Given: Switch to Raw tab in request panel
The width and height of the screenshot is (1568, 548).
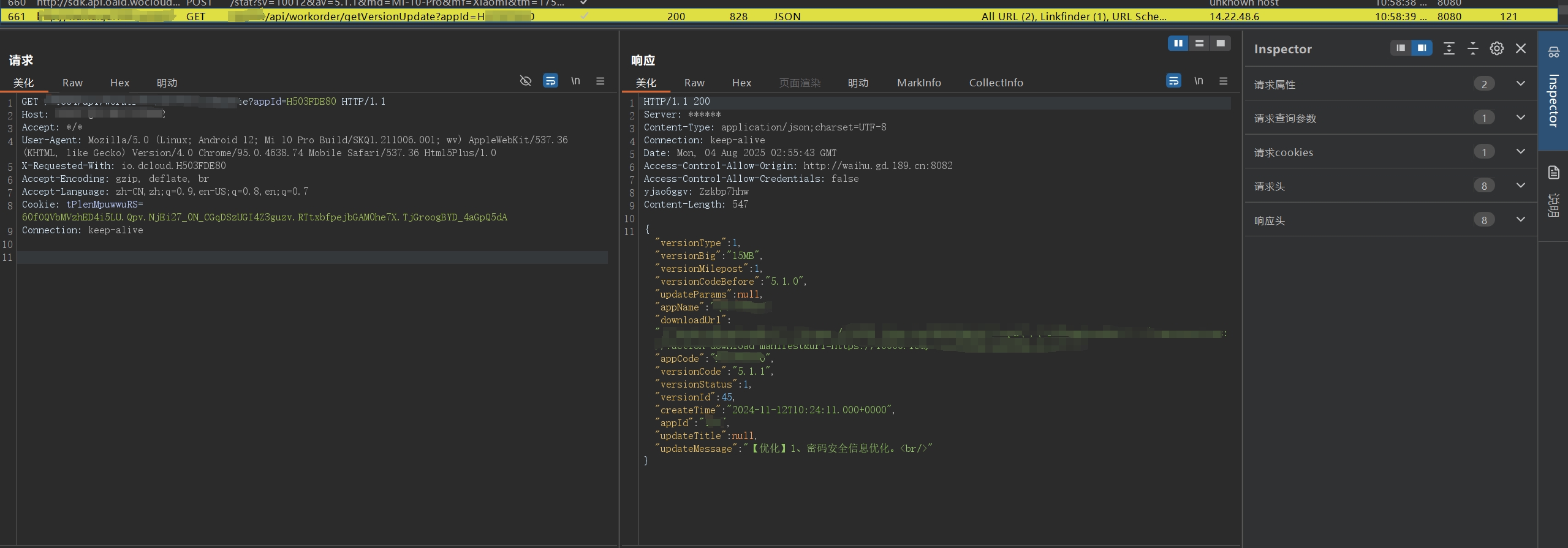Looking at the screenshot, I should 72,83.
